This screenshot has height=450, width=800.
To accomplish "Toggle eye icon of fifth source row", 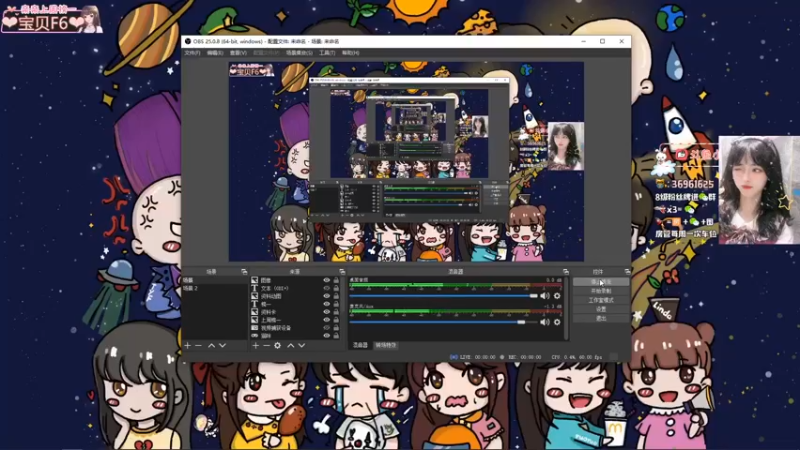I will [327, 312].
